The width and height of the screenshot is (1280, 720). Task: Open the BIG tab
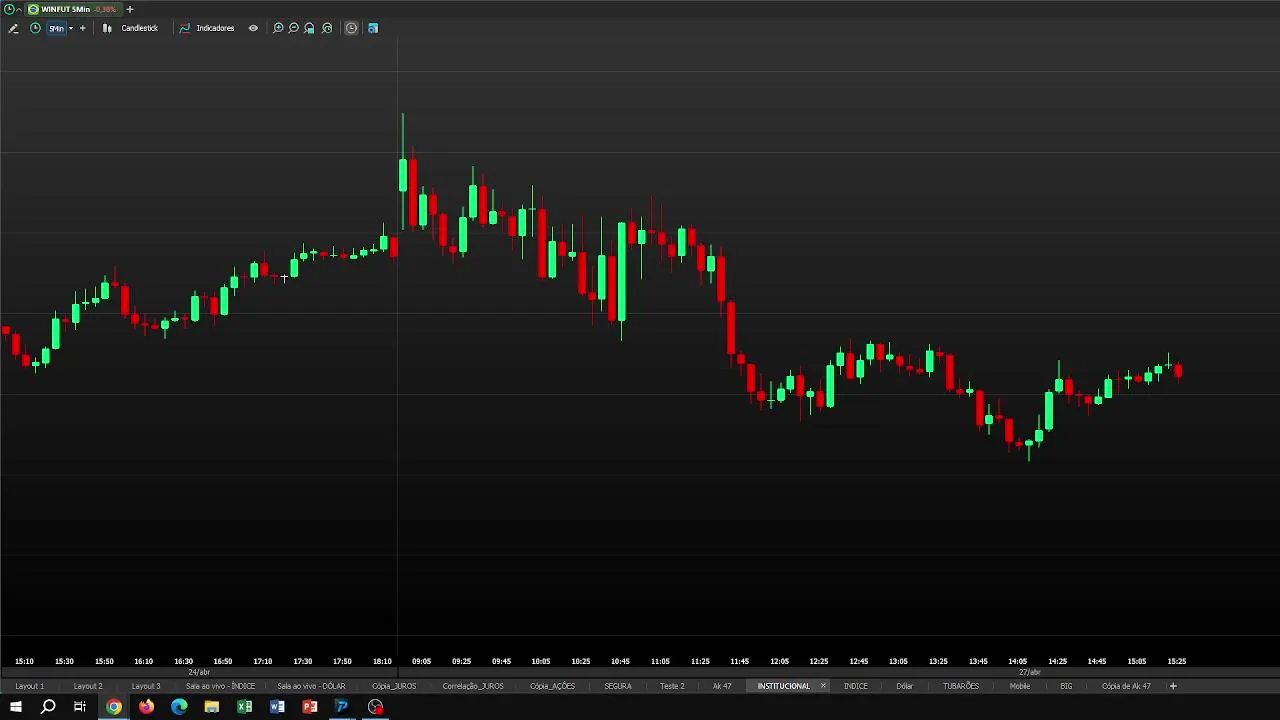point(1066,686)
